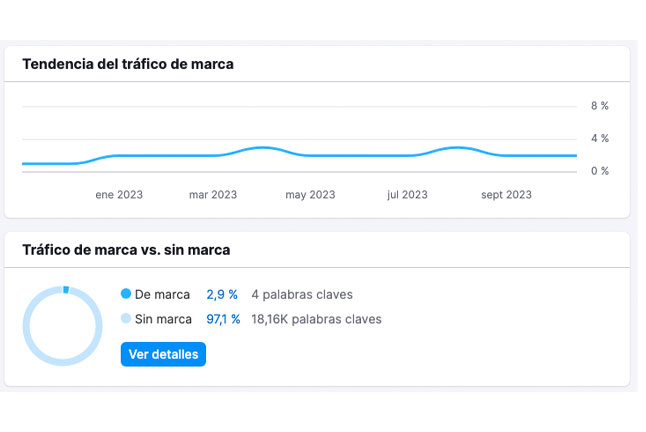Click the jul 2023 axis label

pos(407,195)
